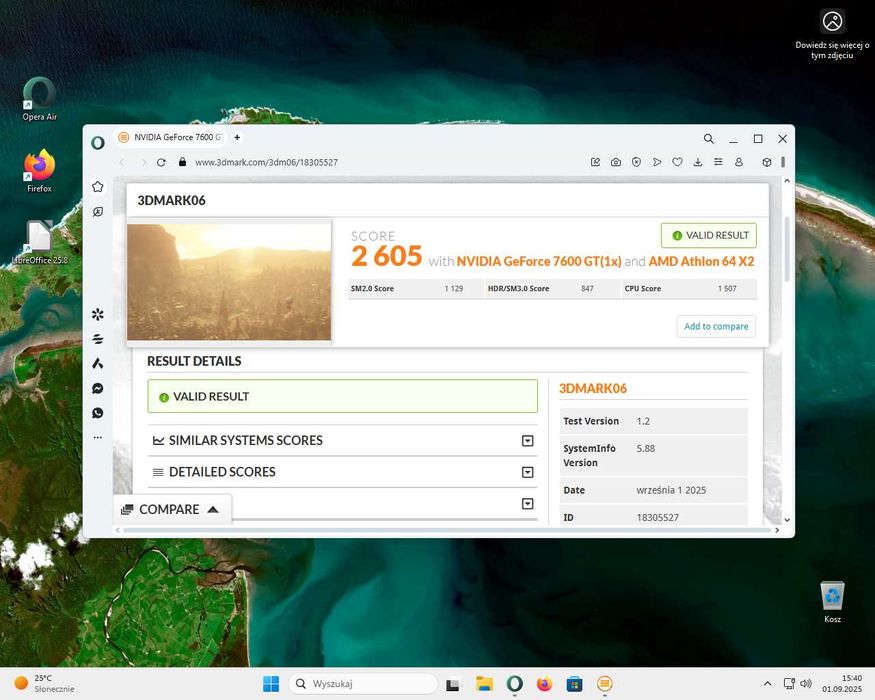Open WhatsApp in the sidebar
This screenshot has height=700, width=875.
[x=98, y=413]
